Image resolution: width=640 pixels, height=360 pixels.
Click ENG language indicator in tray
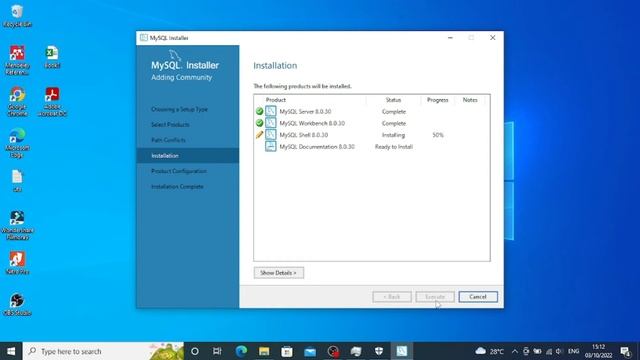point(573,351)
